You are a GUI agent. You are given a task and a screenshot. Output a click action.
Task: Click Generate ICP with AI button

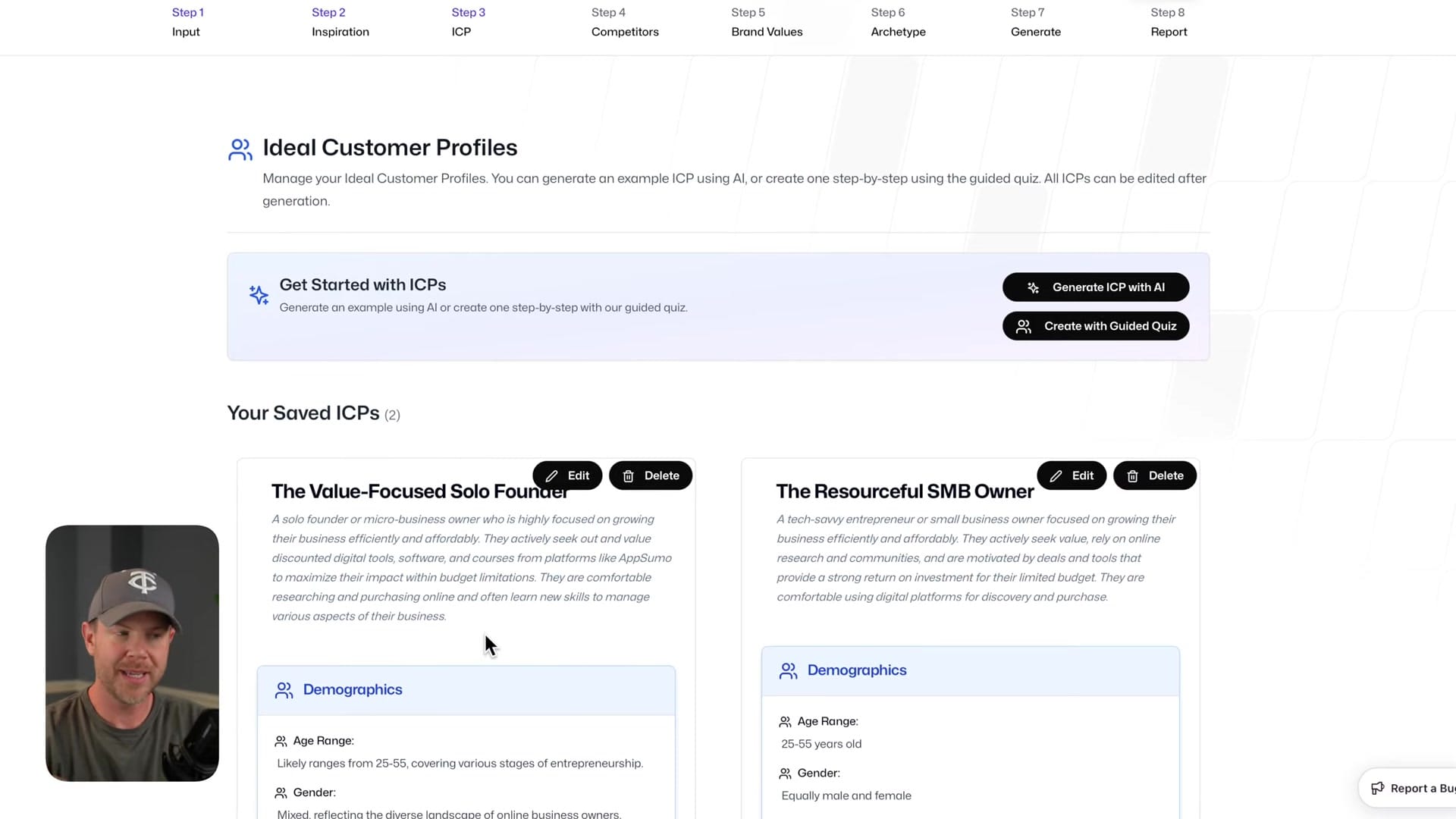pyautogui.click(x=1095, y=287)
